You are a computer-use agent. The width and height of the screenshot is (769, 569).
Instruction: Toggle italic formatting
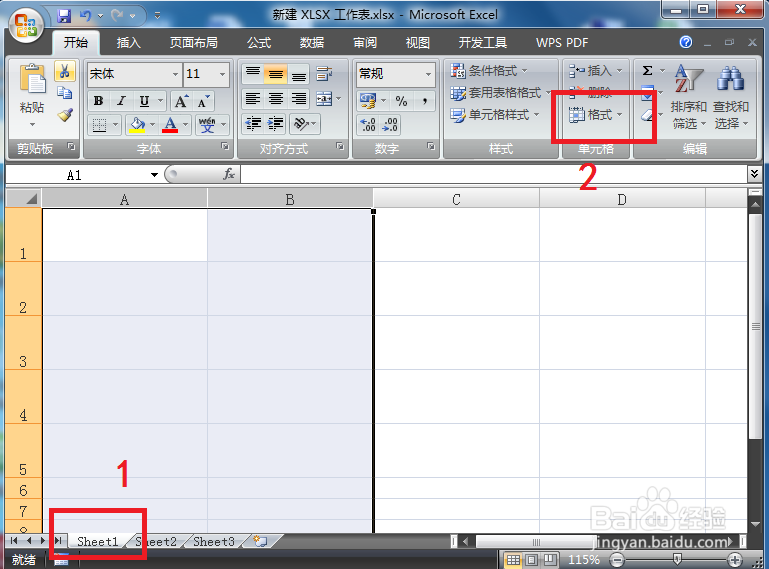tap(121, 101)
